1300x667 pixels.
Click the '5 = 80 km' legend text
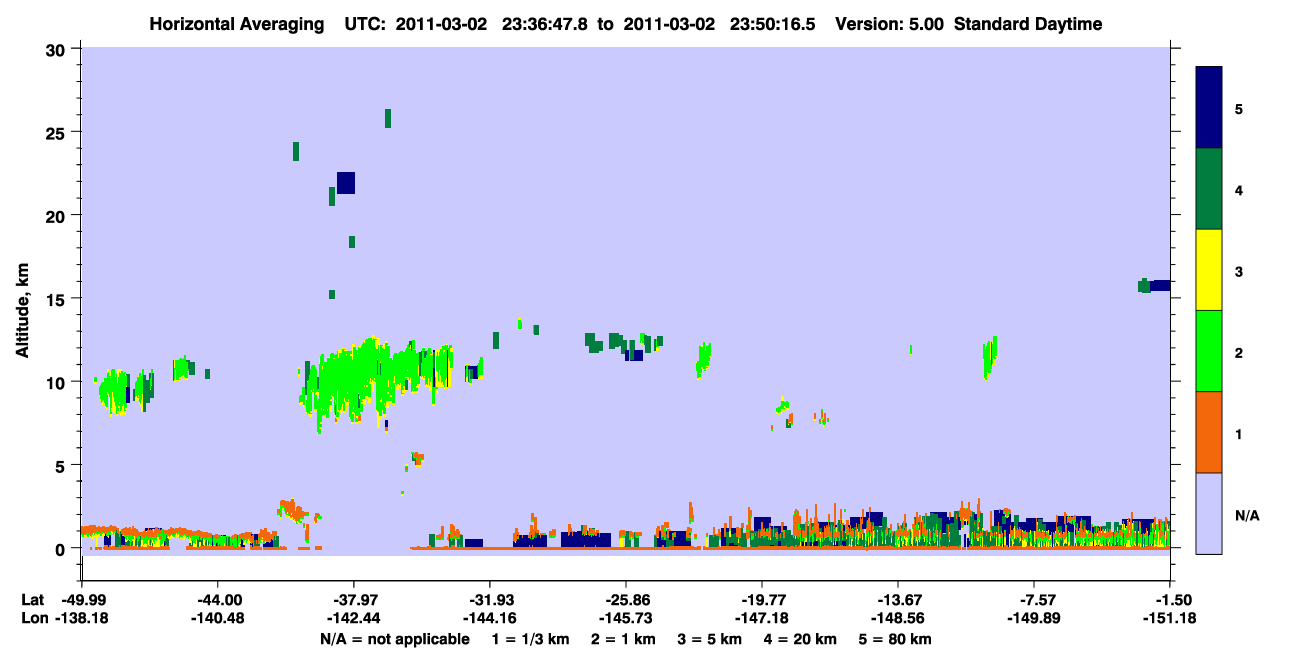896,639
